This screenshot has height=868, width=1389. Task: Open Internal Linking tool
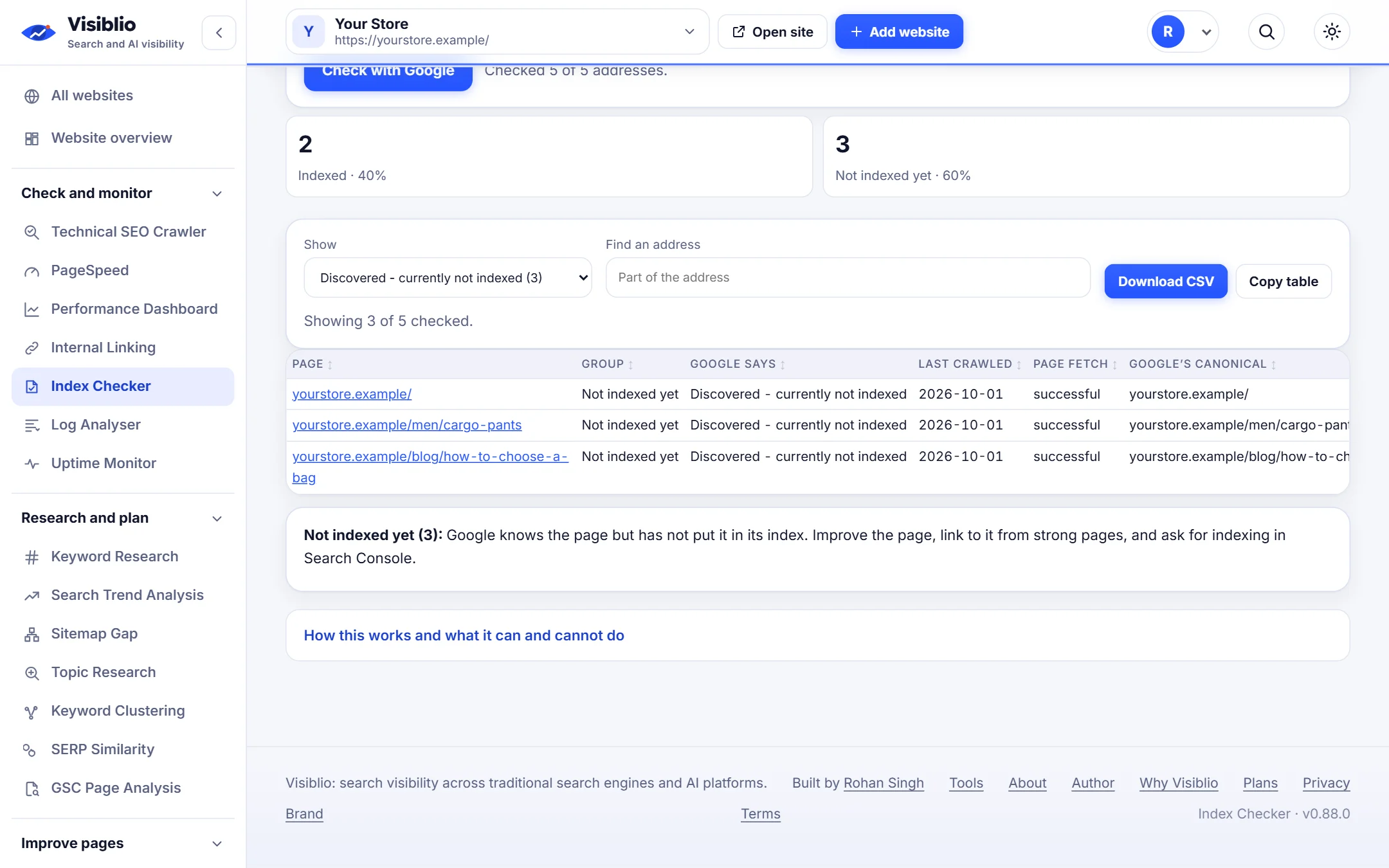pos(123,348)
